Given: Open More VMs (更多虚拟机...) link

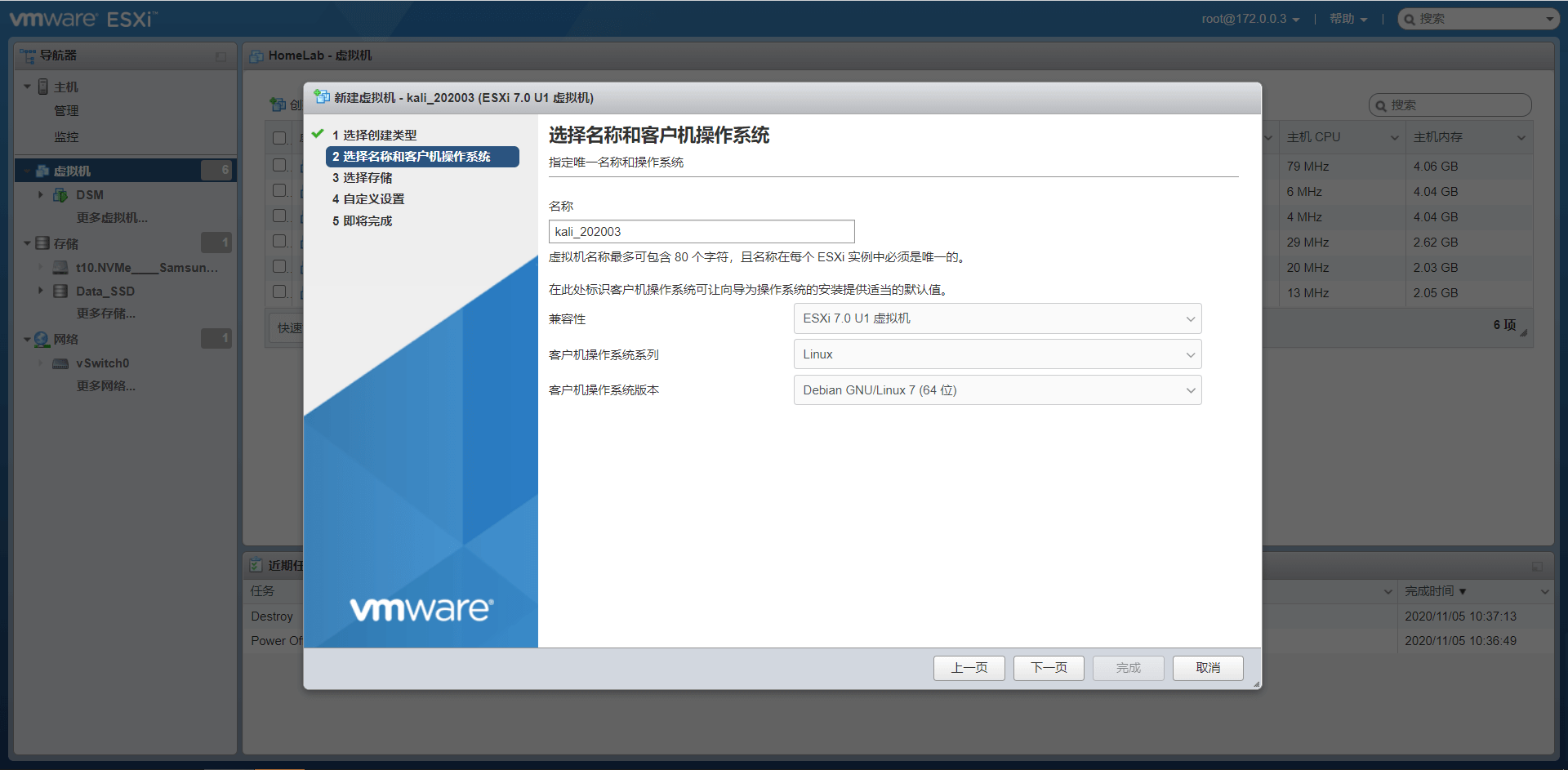Looking at the screenshot, I should pyautogui.click(x=112, y=218).
